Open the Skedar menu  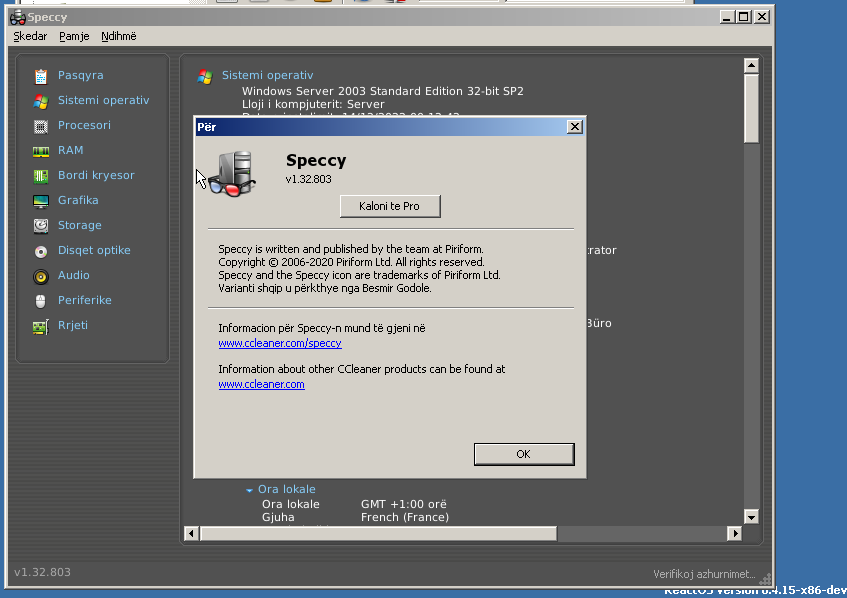tap(30, 36)
